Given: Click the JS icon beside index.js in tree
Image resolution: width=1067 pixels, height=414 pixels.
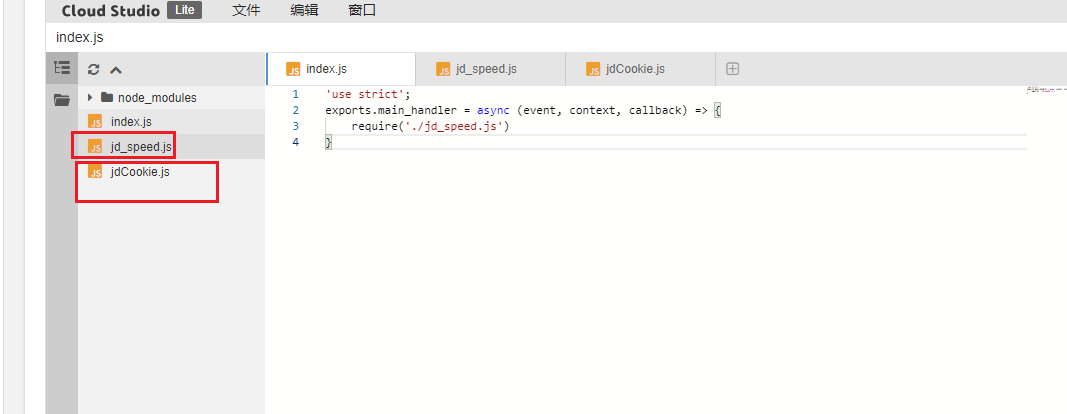Looking at the screenshot, I should coord(95,122).
